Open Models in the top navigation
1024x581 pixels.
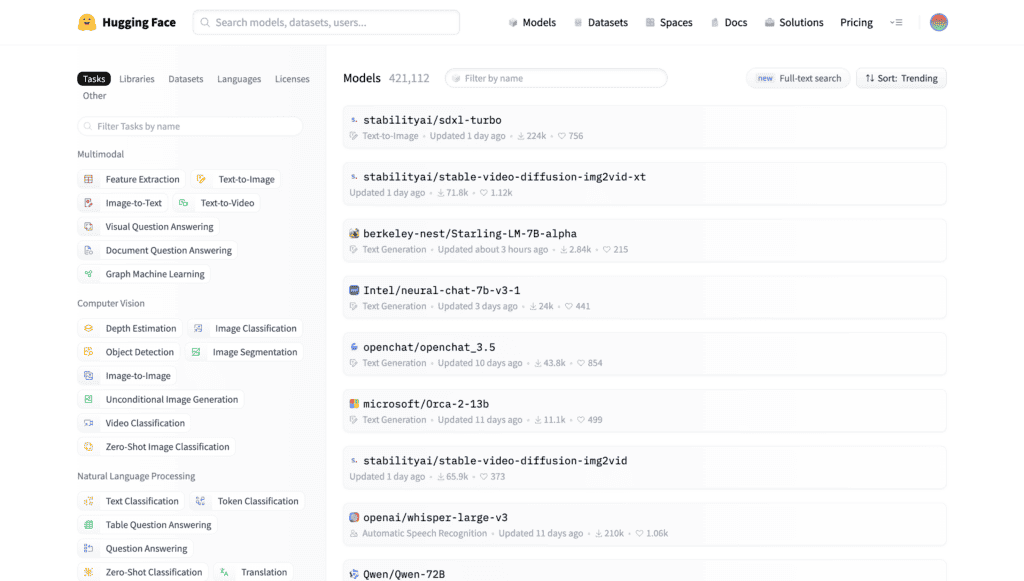pos(532,22)
